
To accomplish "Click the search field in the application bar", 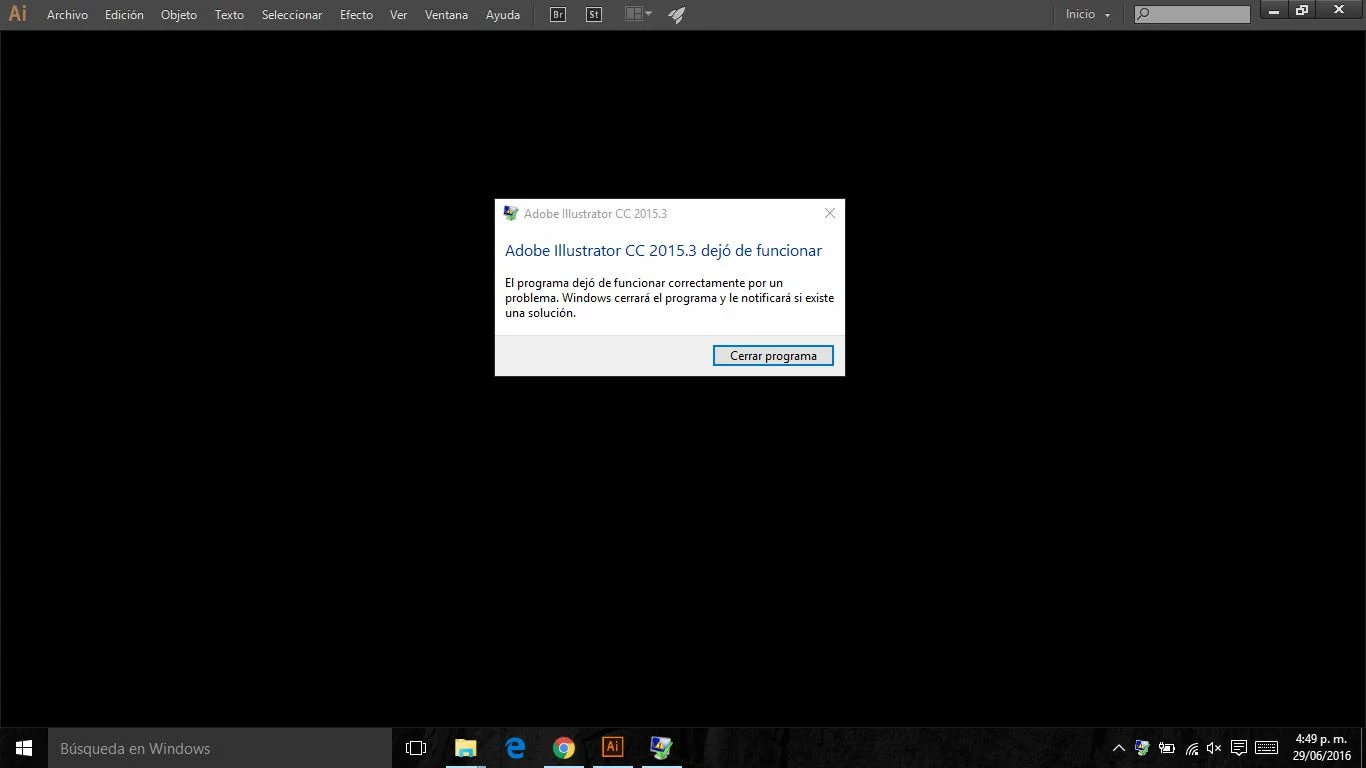I will click(x=1192, y=14).
